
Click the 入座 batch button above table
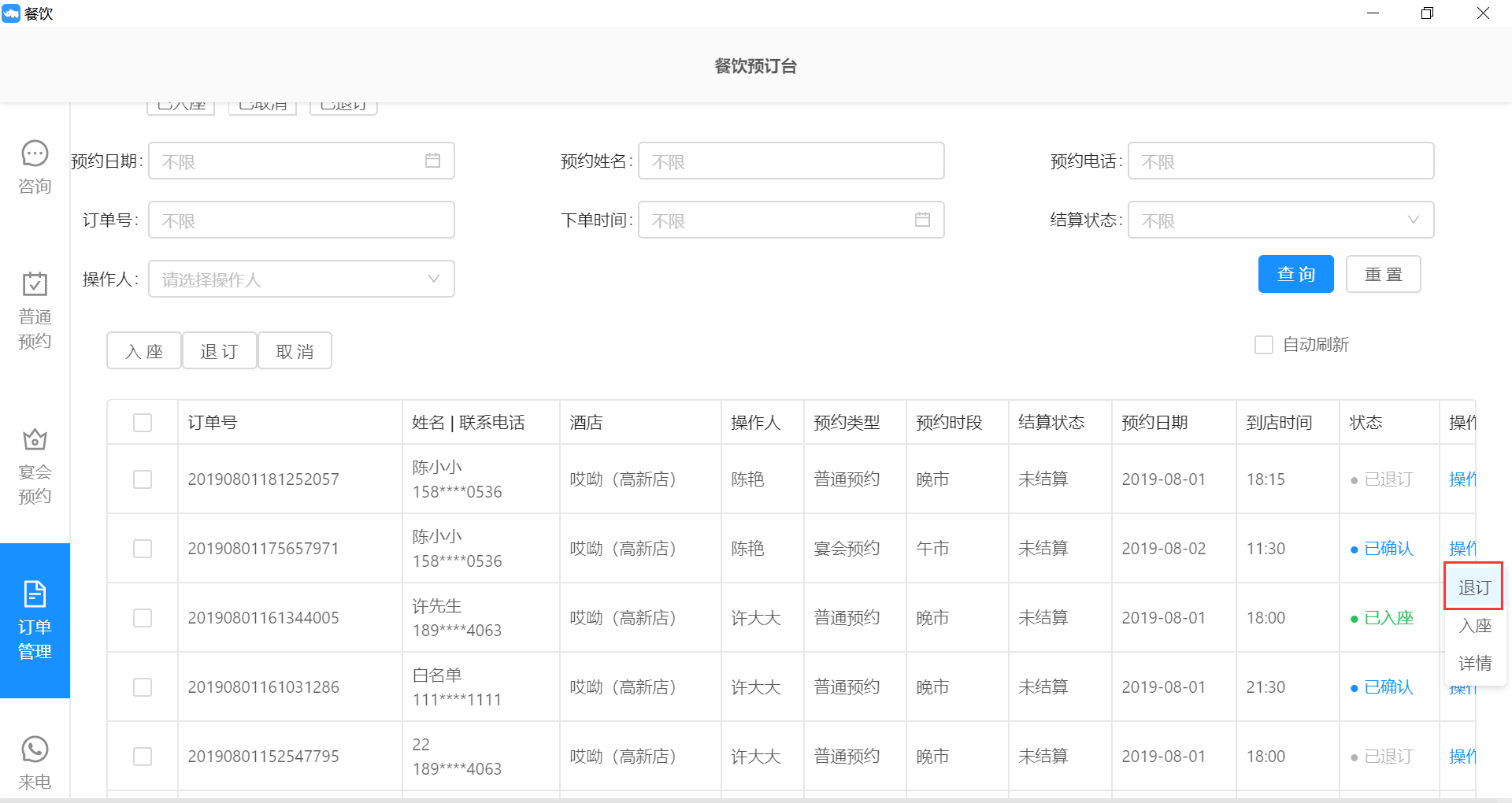point(144,350)
